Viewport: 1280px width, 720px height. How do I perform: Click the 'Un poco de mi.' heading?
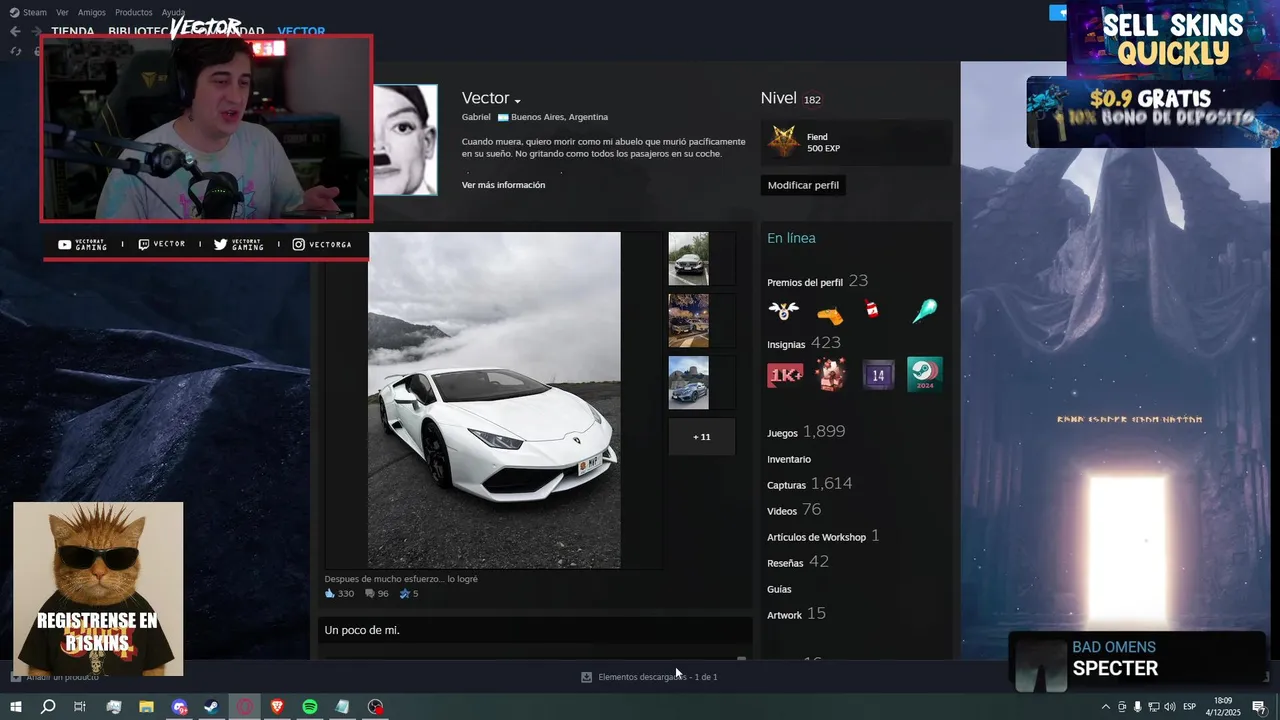tap(362, 630)
